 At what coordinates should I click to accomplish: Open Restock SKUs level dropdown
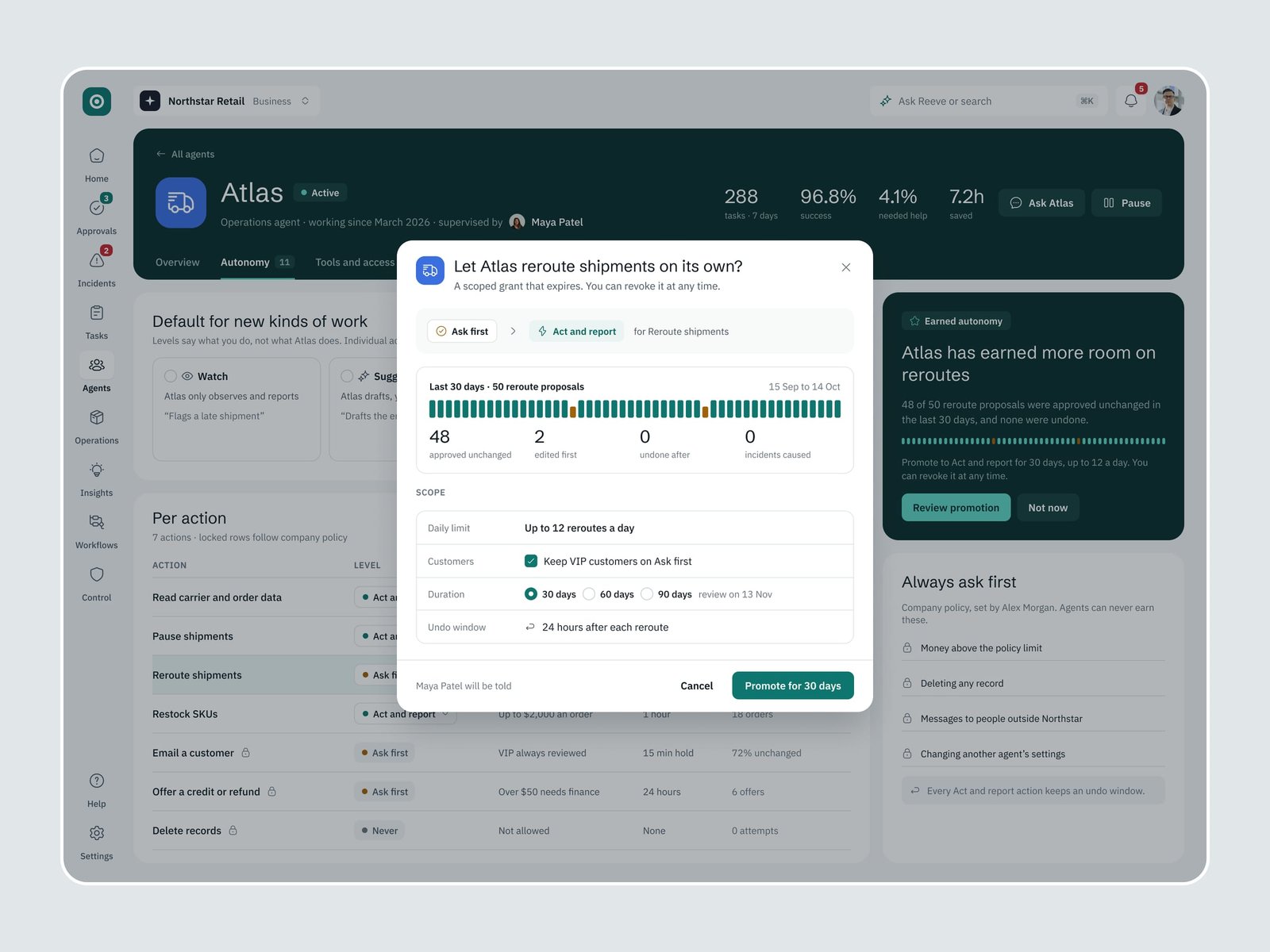(x=406, y=714)
